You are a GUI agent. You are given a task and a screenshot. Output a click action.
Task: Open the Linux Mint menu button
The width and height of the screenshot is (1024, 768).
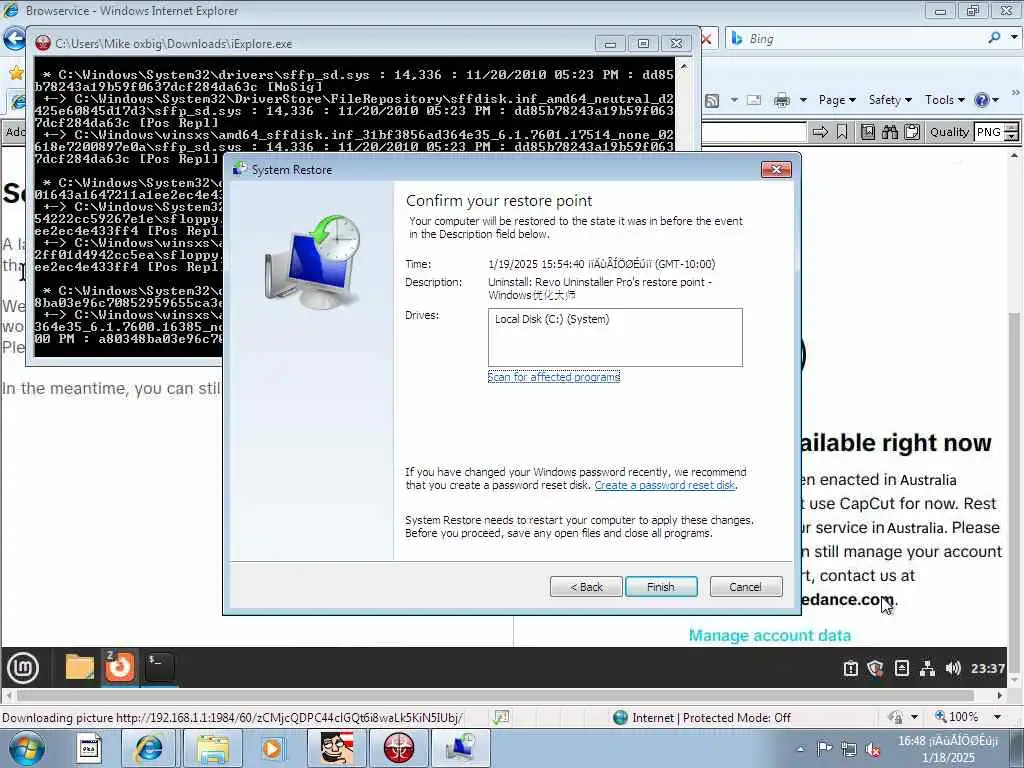23,667
